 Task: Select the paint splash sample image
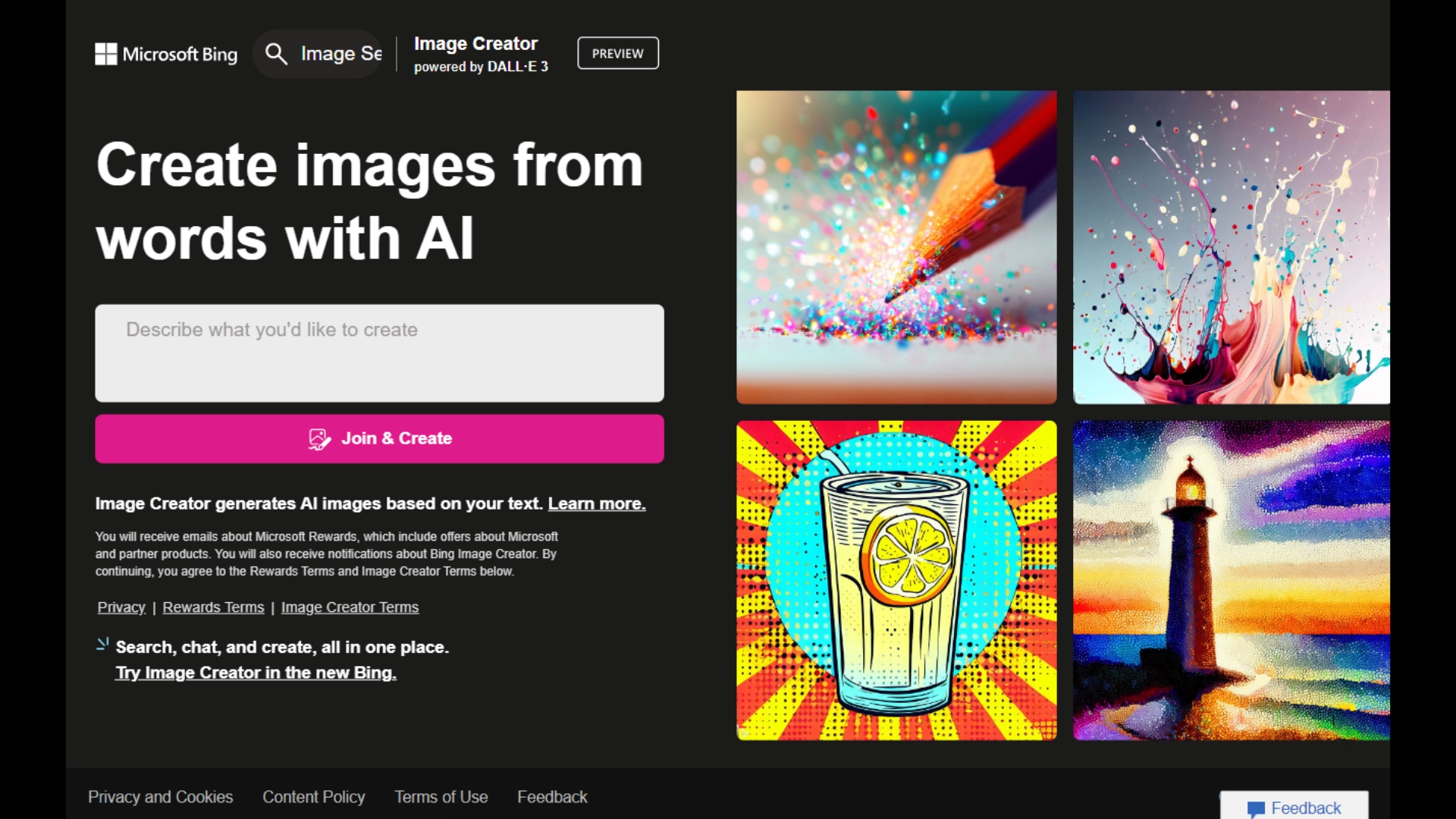tap(1231, 247)
